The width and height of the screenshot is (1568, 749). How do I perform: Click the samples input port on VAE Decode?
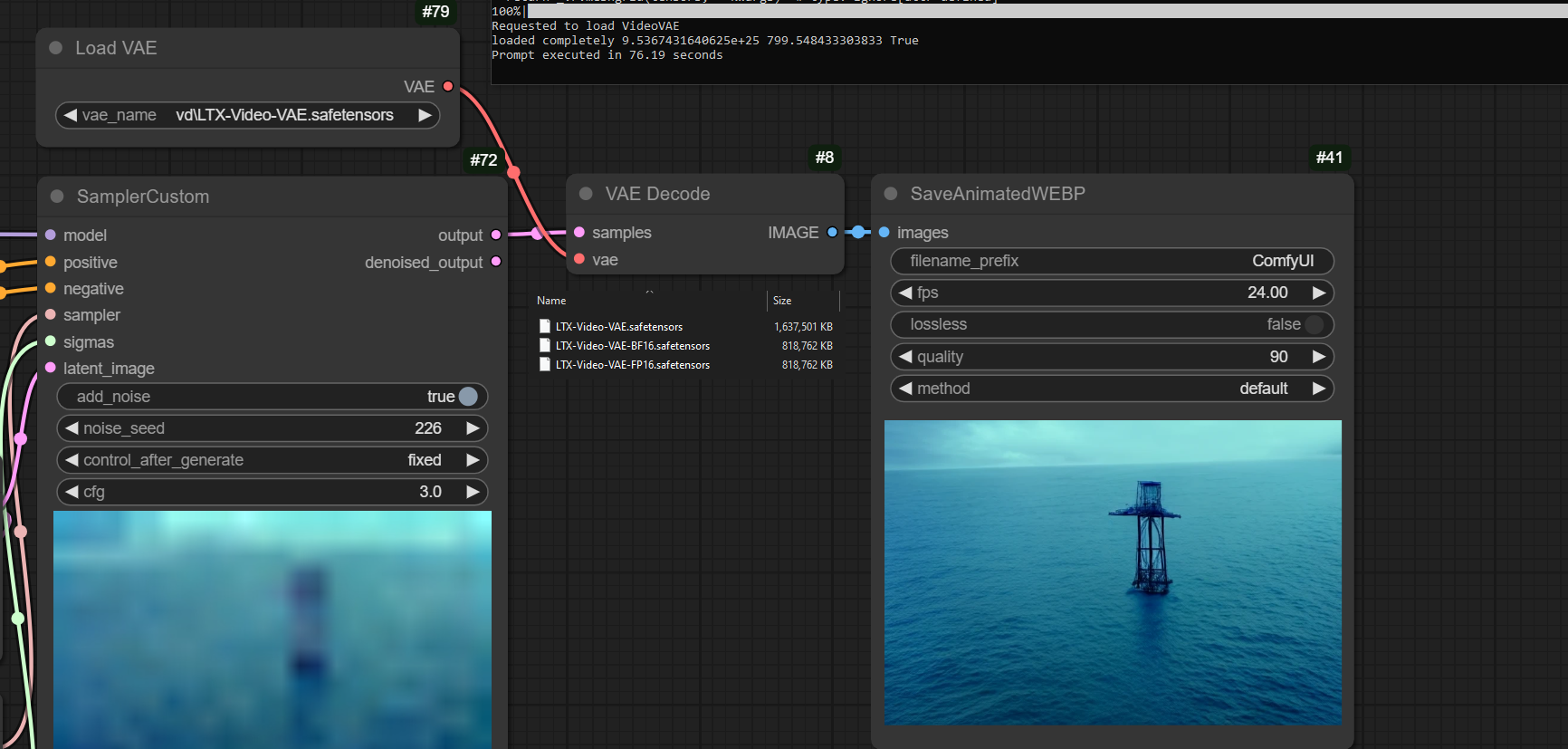tap(579, 233)
